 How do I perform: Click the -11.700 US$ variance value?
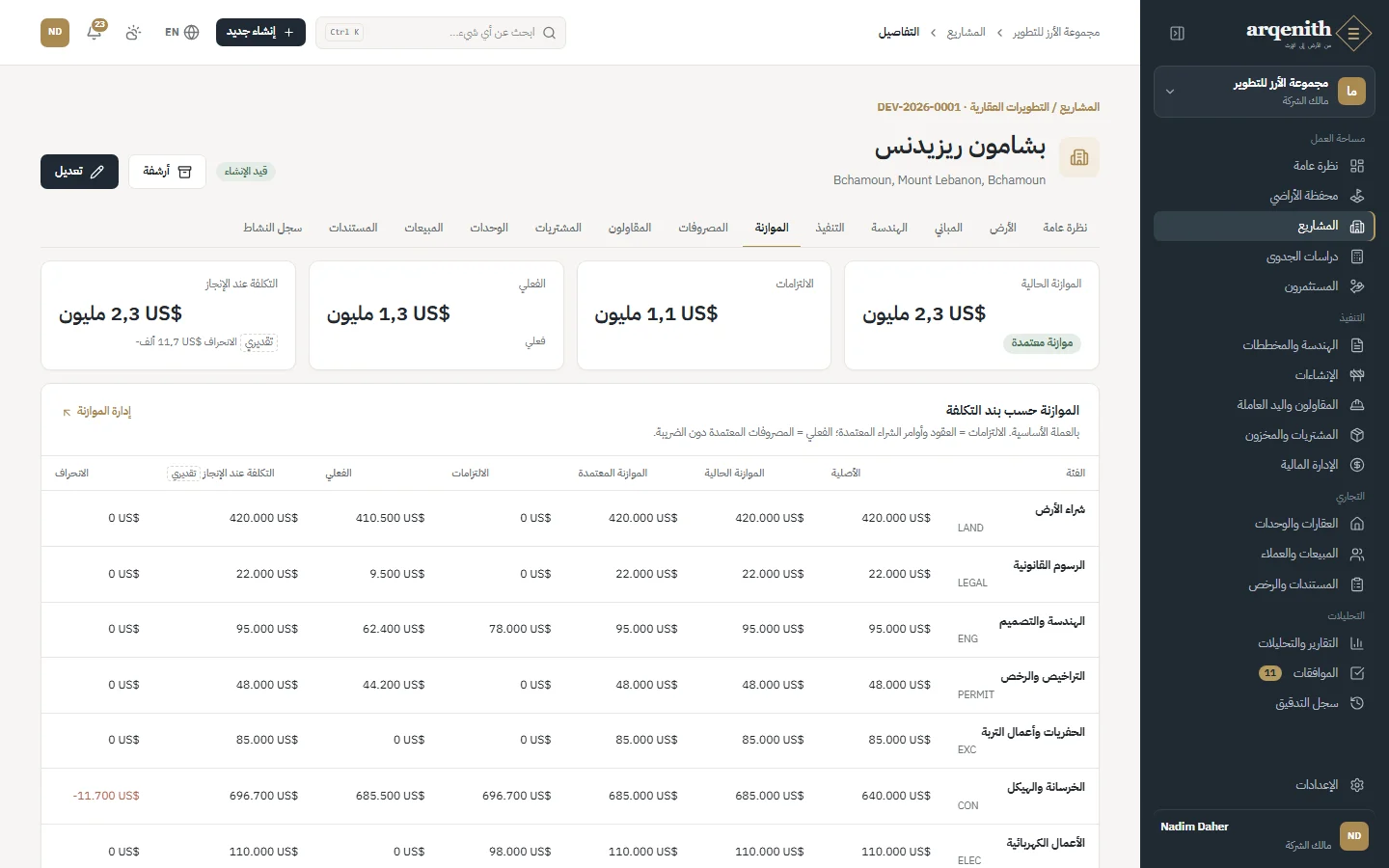click(106, 796)
